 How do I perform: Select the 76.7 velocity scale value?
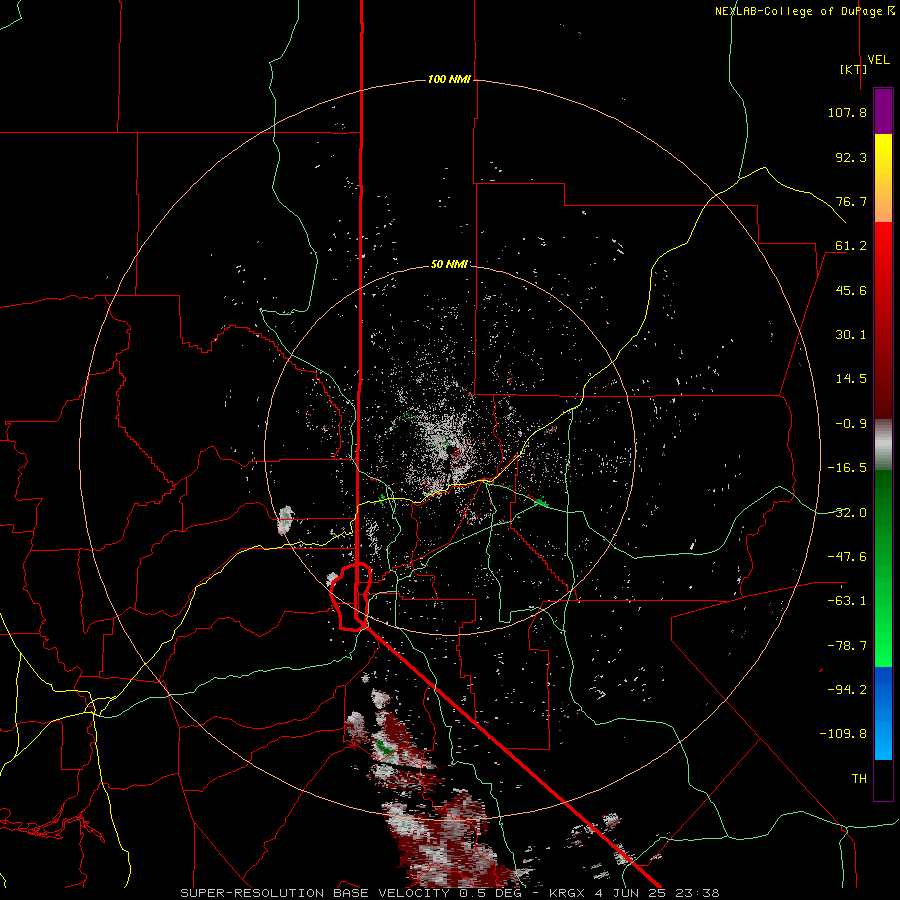851,201
